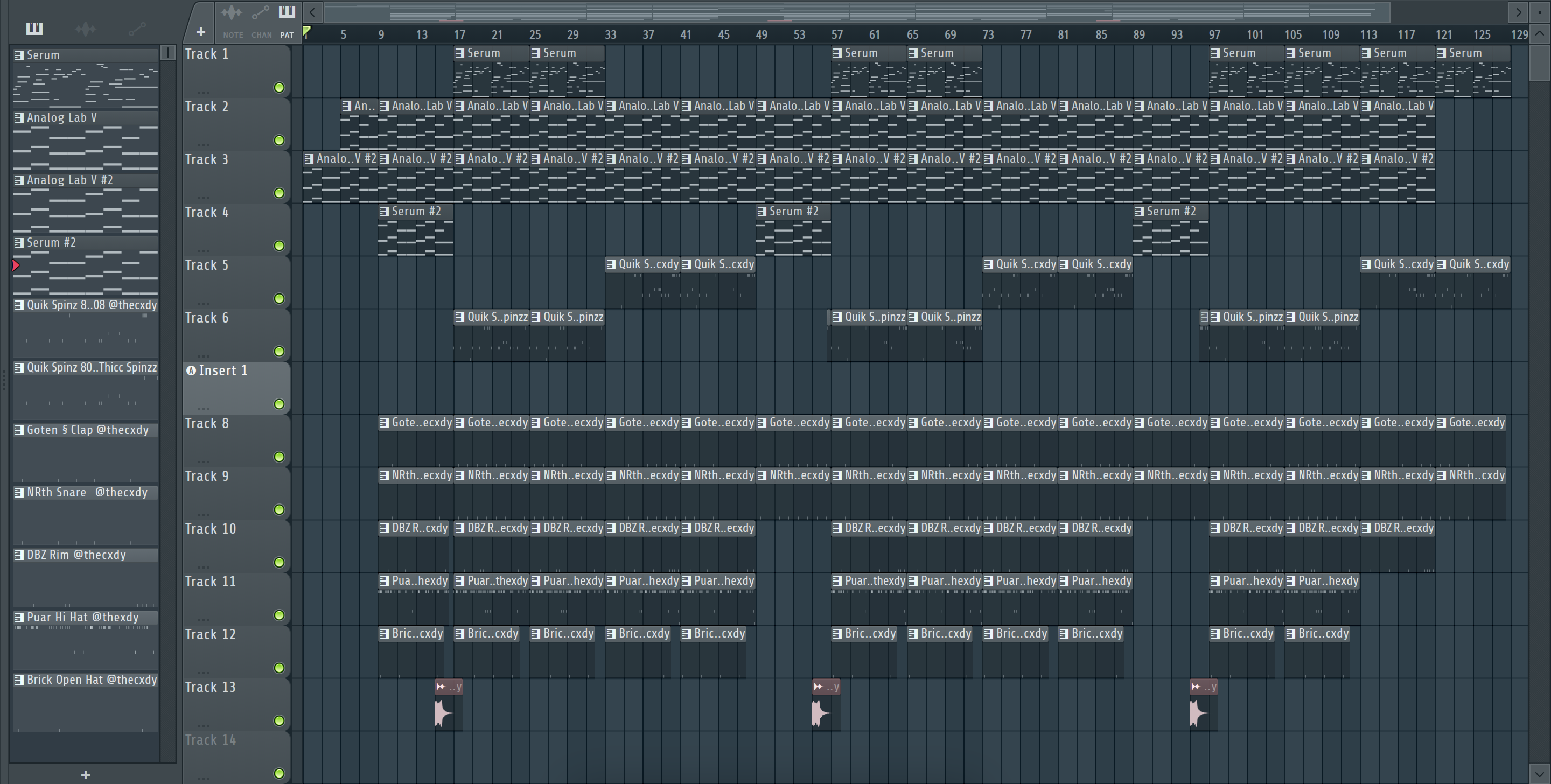Click bar 57 on the timeline ruler
Screen dimensions: 1551x784
point(837,34)
